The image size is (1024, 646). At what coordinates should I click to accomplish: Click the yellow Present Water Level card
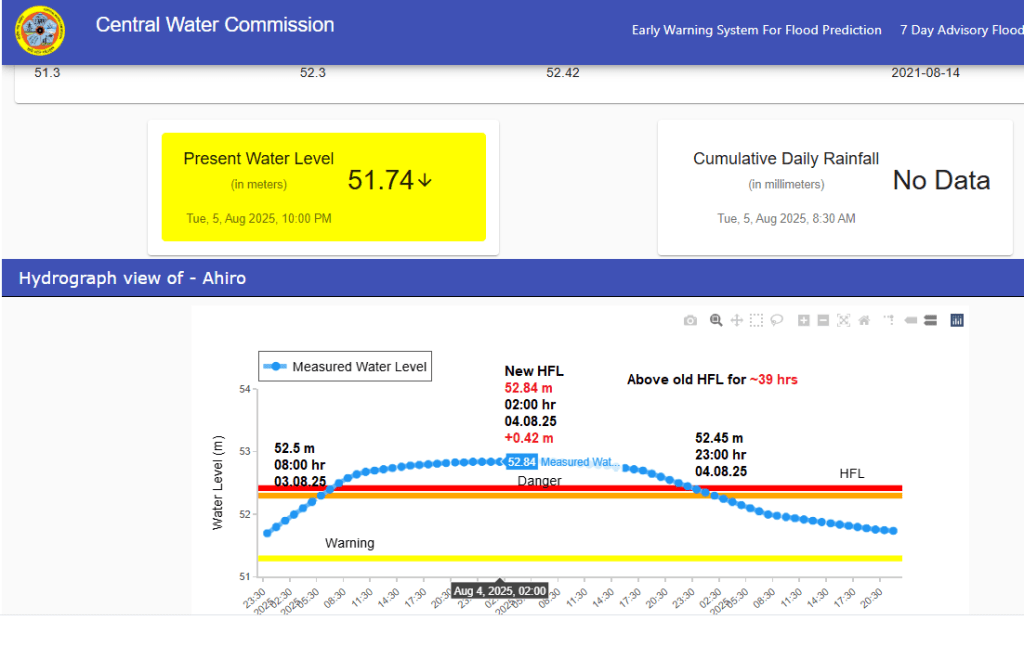[324, 187]
